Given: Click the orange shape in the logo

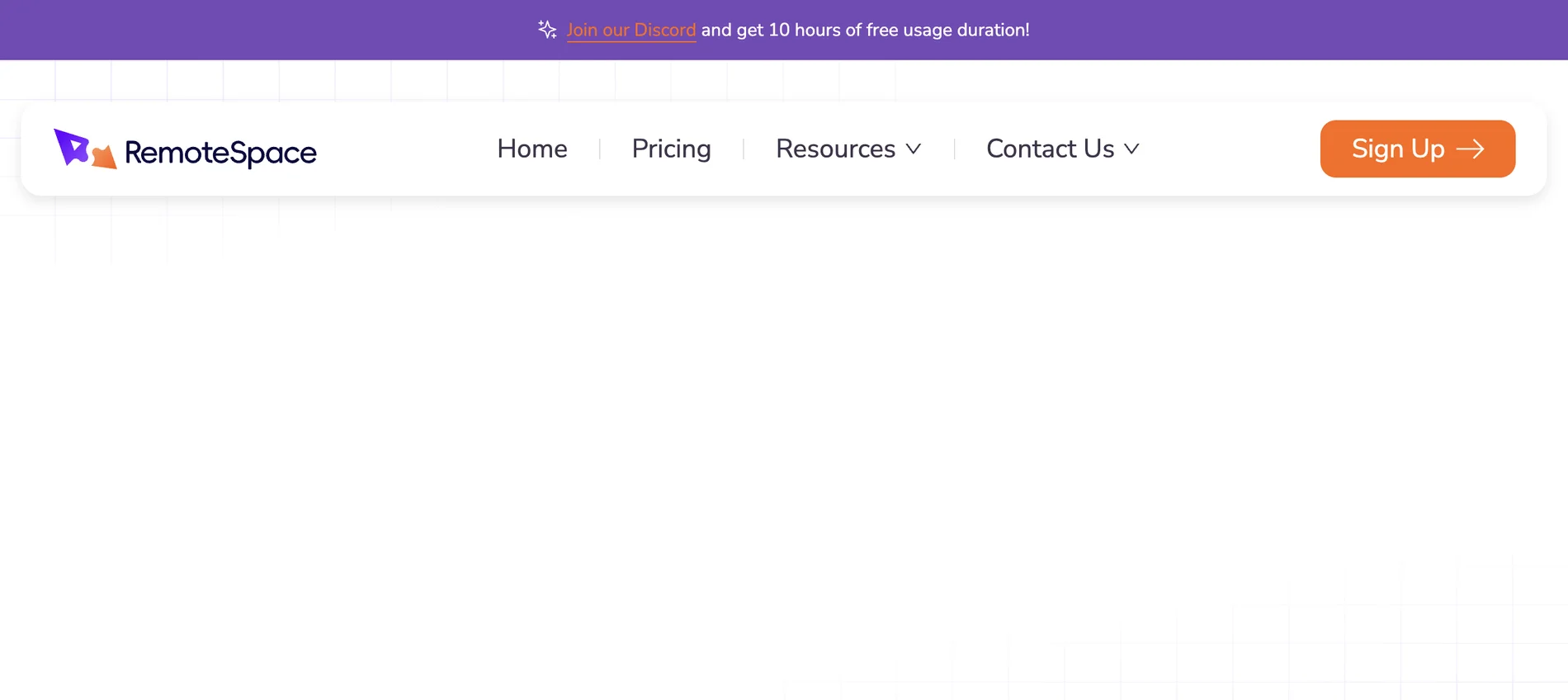Looking at the screenshot, I should click(104, 156).
